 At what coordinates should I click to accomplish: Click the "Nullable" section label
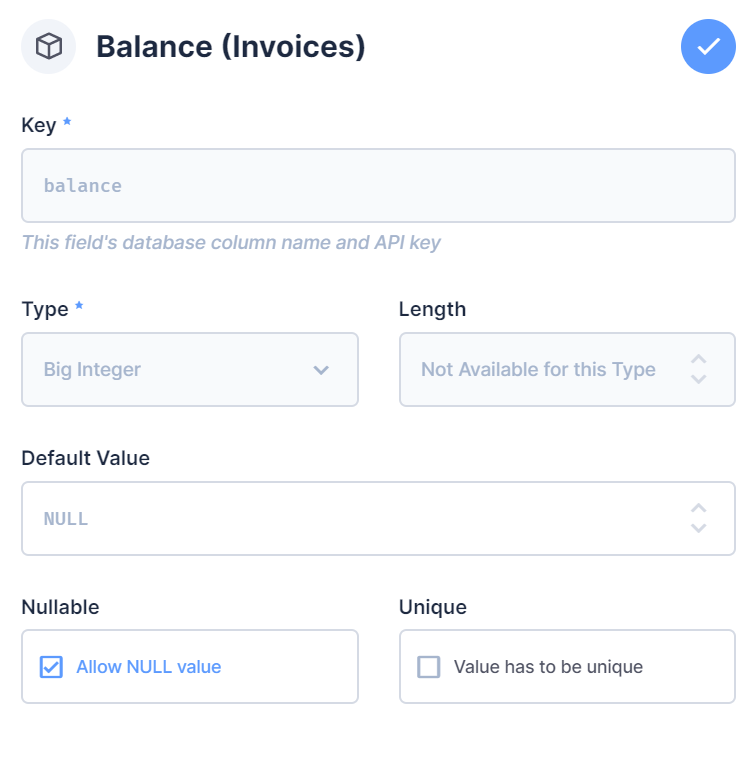(x=60, y=607)
